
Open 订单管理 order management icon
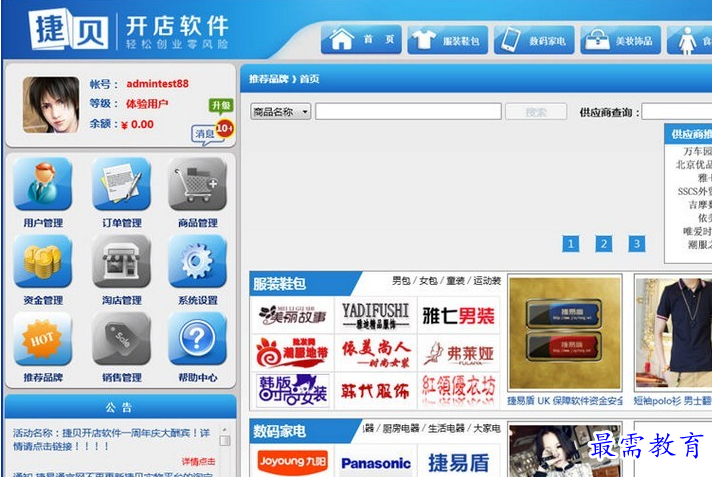[x=121, y=184]
